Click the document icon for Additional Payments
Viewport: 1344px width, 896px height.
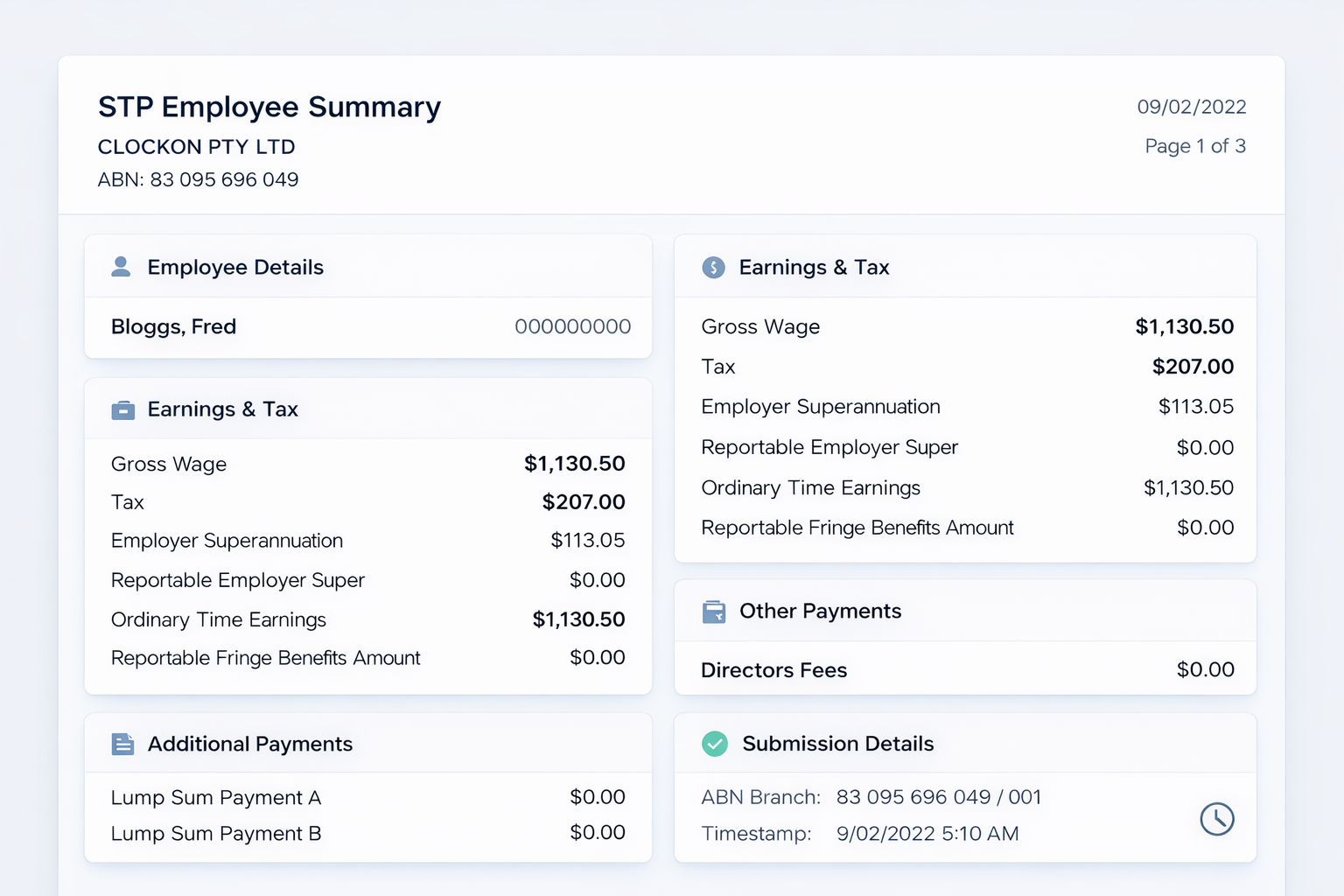[123, 744]
